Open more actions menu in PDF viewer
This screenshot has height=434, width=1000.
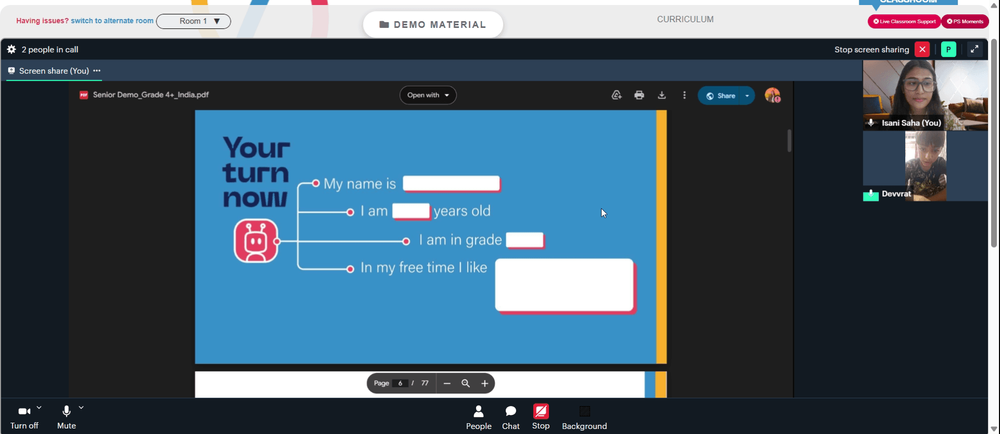684,95
